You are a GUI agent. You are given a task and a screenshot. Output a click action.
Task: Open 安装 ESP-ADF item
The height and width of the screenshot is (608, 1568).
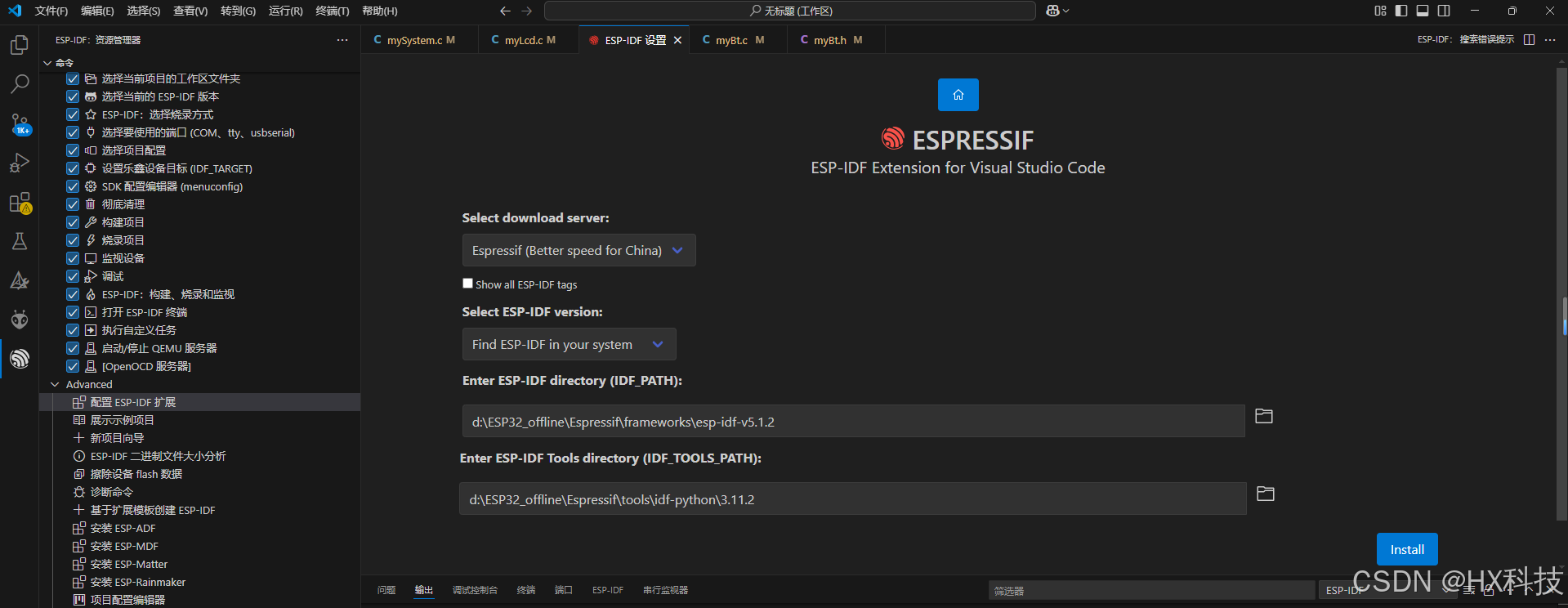(123, 528)
